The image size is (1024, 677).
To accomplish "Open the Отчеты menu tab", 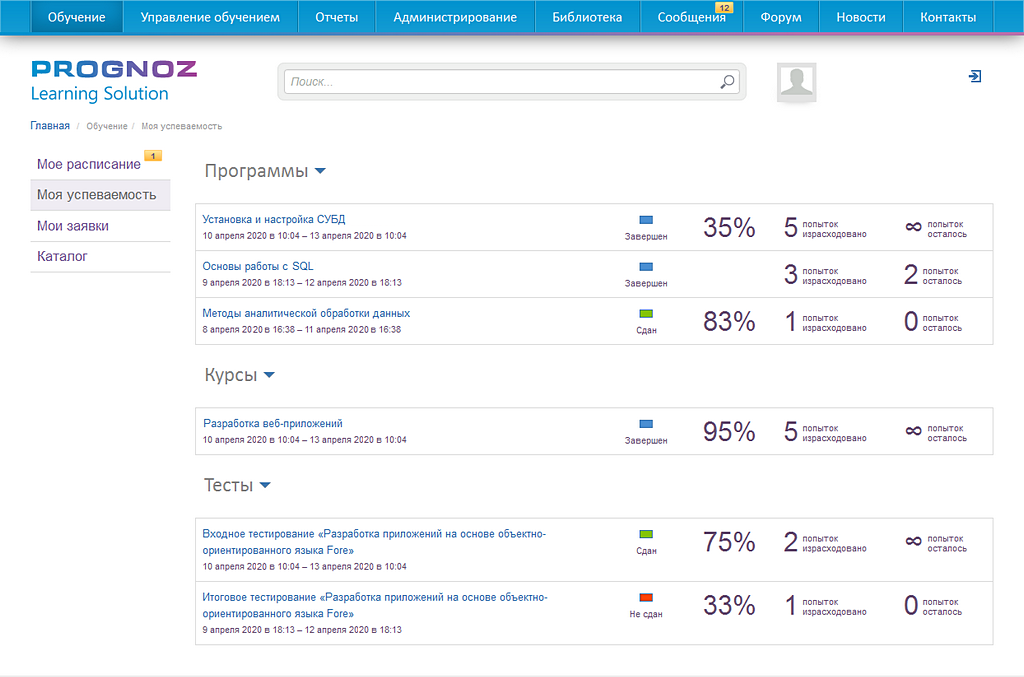I will [x=336, y=17].
